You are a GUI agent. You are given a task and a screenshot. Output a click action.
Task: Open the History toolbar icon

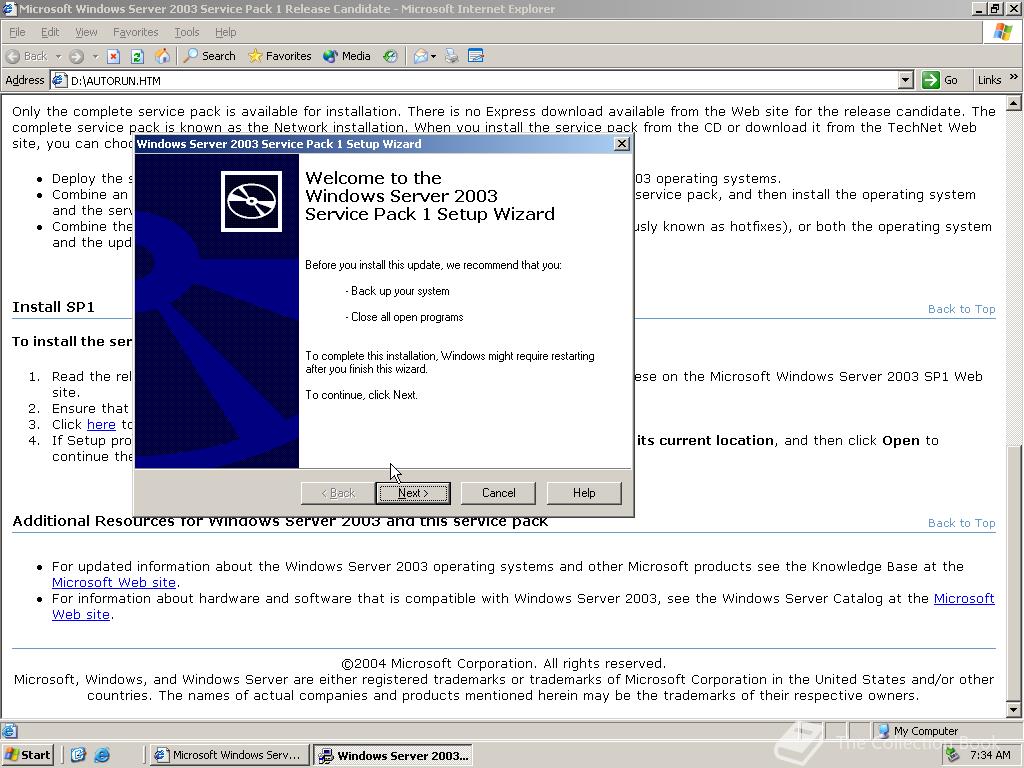[x=390, y=56]
